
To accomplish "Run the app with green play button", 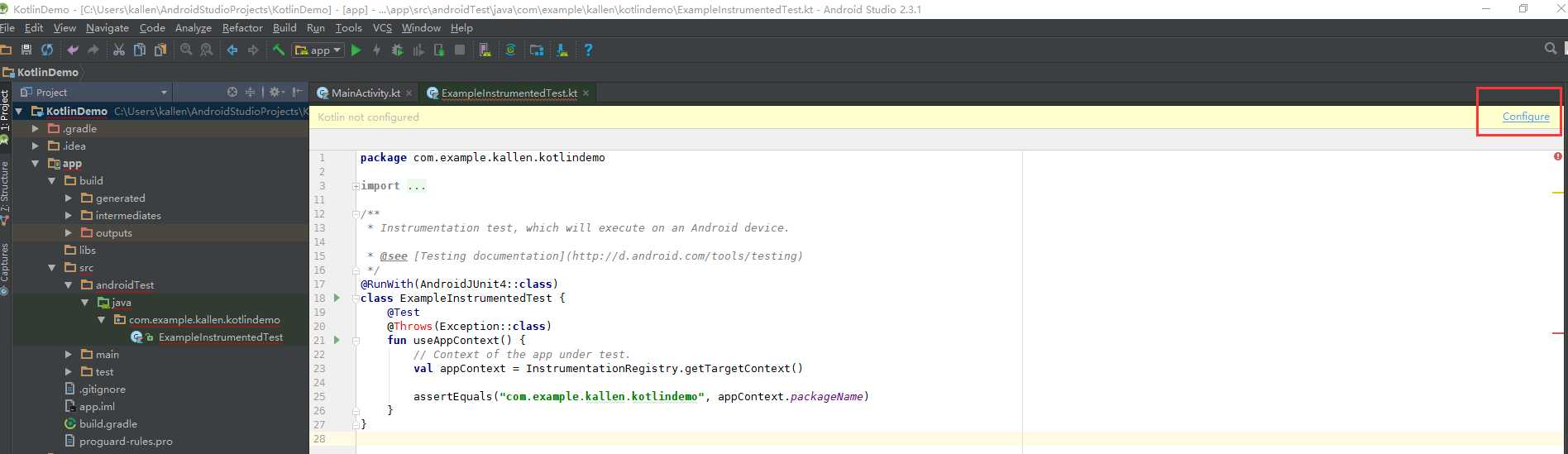I will 356,50.
